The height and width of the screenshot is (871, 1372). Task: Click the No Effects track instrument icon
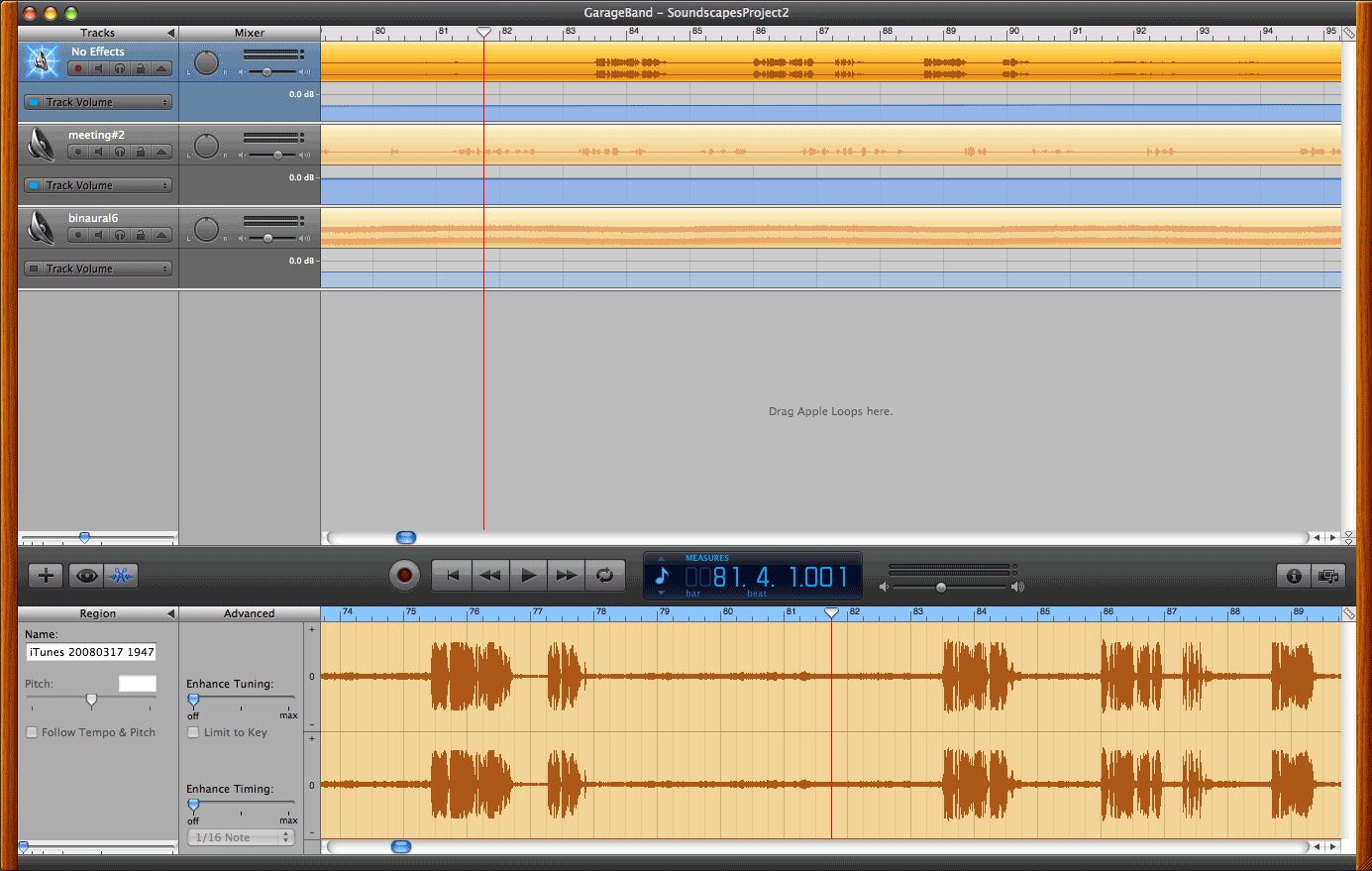[42, 61]
